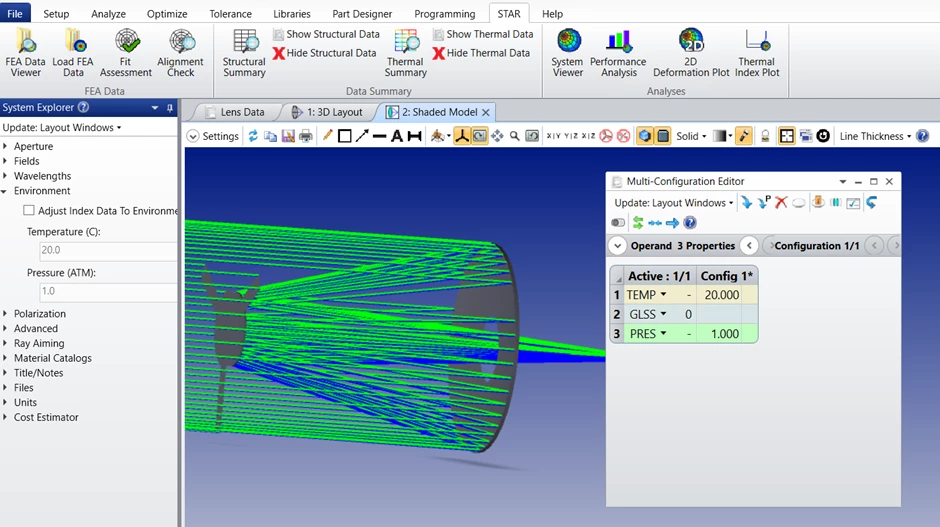This screenshot has height=527, width=940.
Task: Expand the Wavelengths section
Action: [x=5, y=176]
